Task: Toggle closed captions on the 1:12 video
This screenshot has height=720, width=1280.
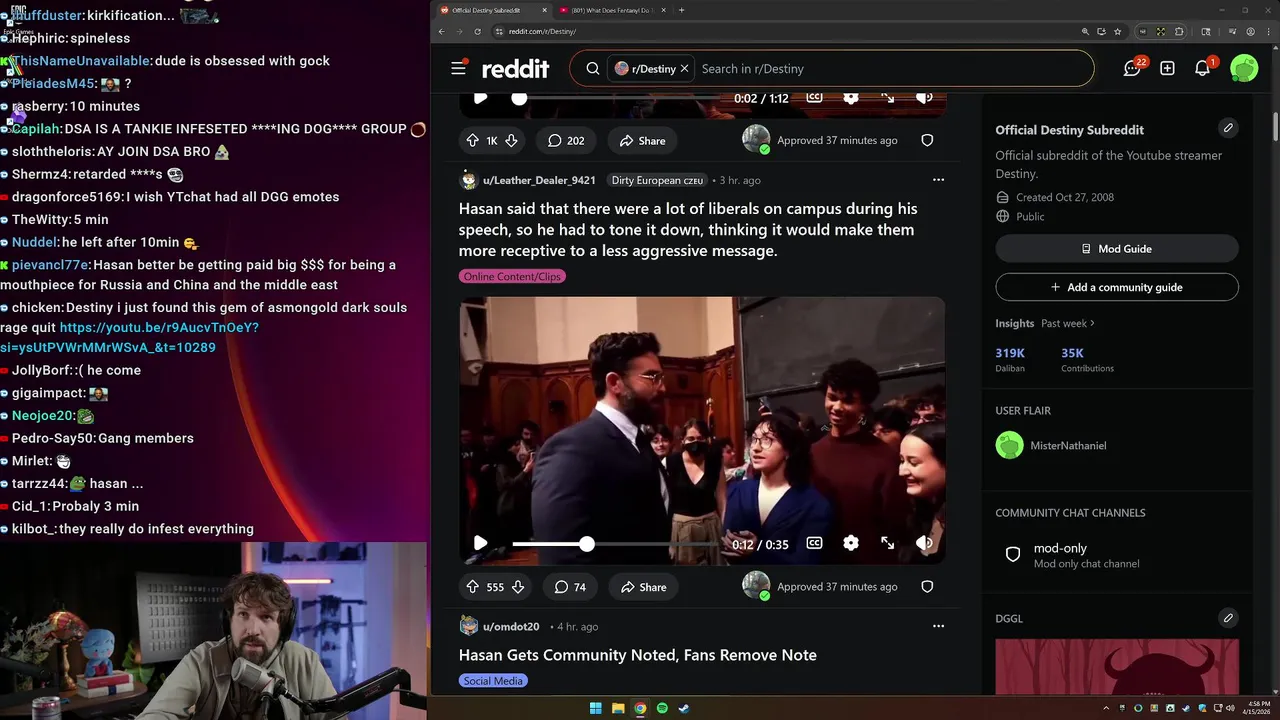Action: coord(815,97)
